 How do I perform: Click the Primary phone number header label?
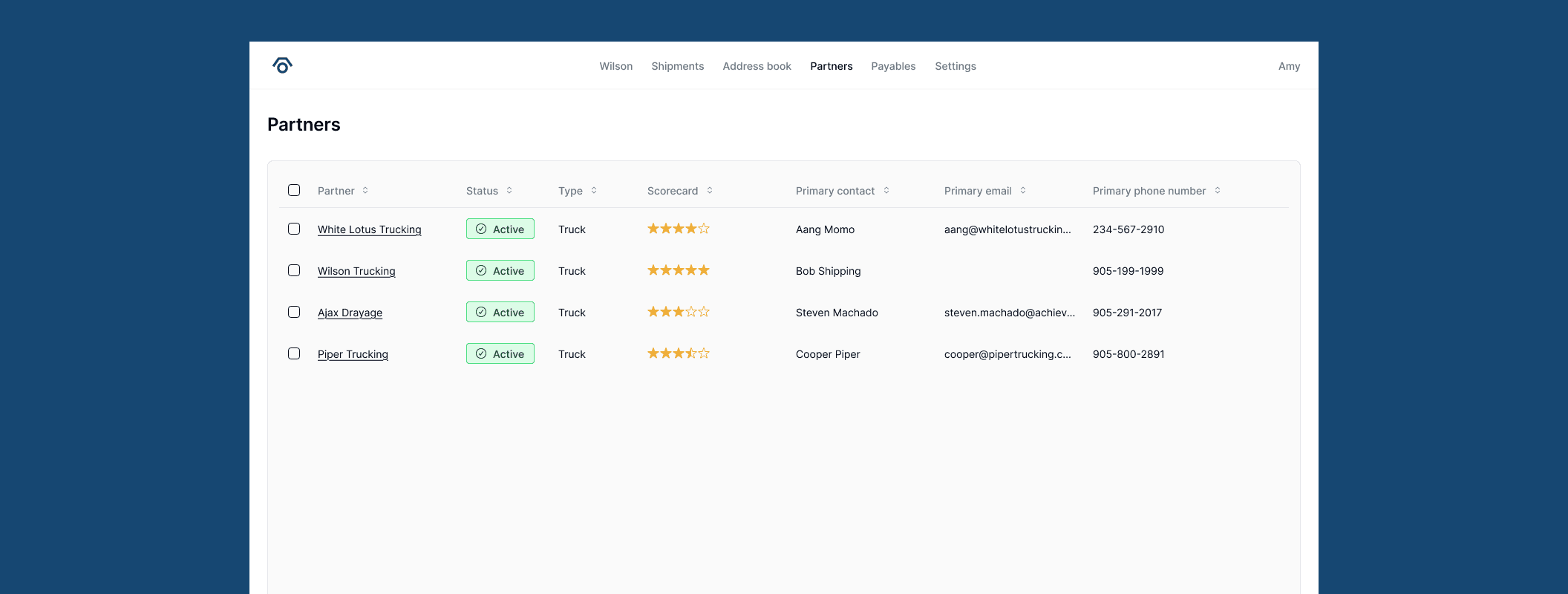(x=1149, y=191)
